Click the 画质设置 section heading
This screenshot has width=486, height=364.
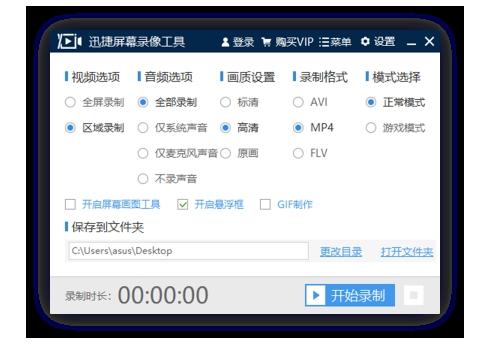251,77
